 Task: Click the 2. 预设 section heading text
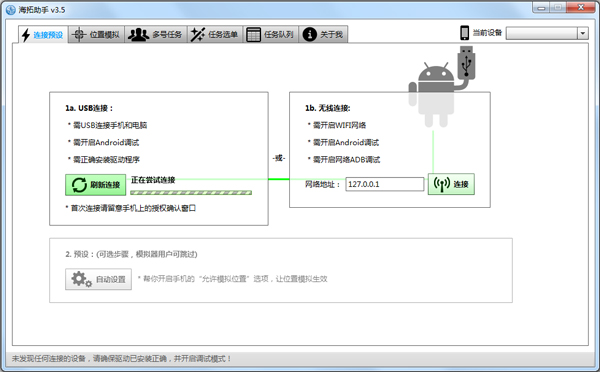tap(131, 254)
